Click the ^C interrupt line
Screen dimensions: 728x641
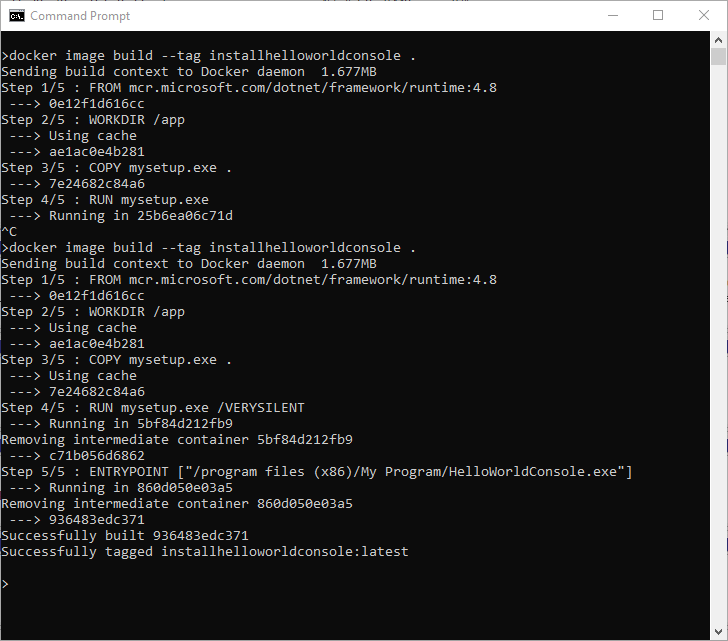(10, 232)
